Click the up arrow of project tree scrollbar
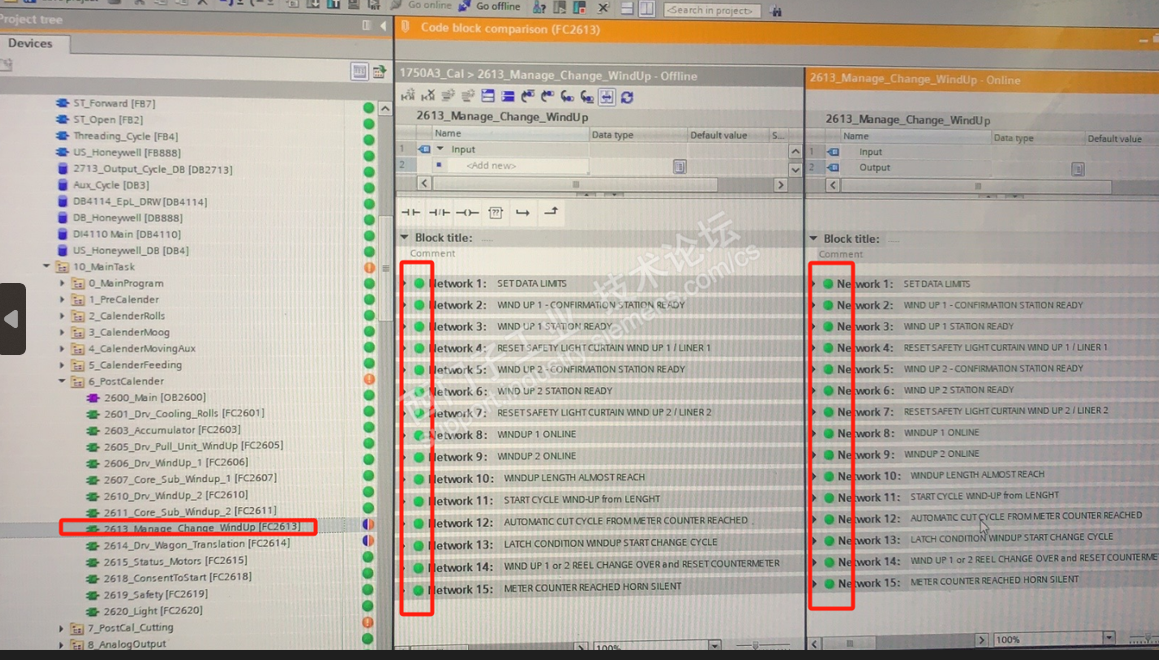 pyautogui.click(x=385, y=109)
